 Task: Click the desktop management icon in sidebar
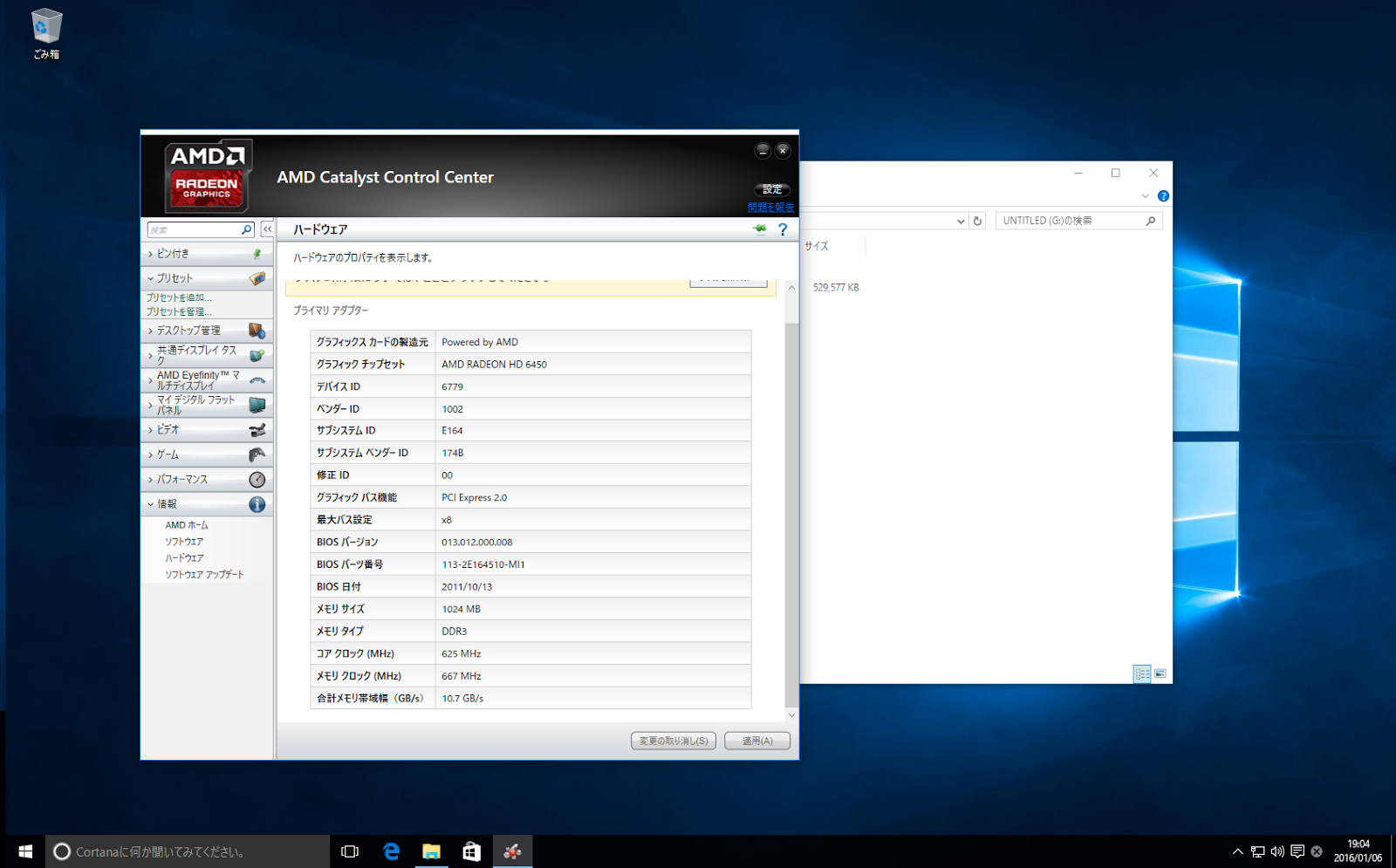click(257, 331)
